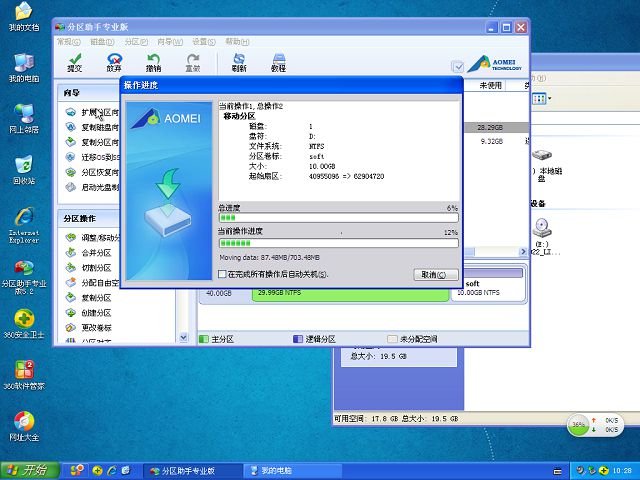Open the 磁盘(D) menu

(102, 42)
